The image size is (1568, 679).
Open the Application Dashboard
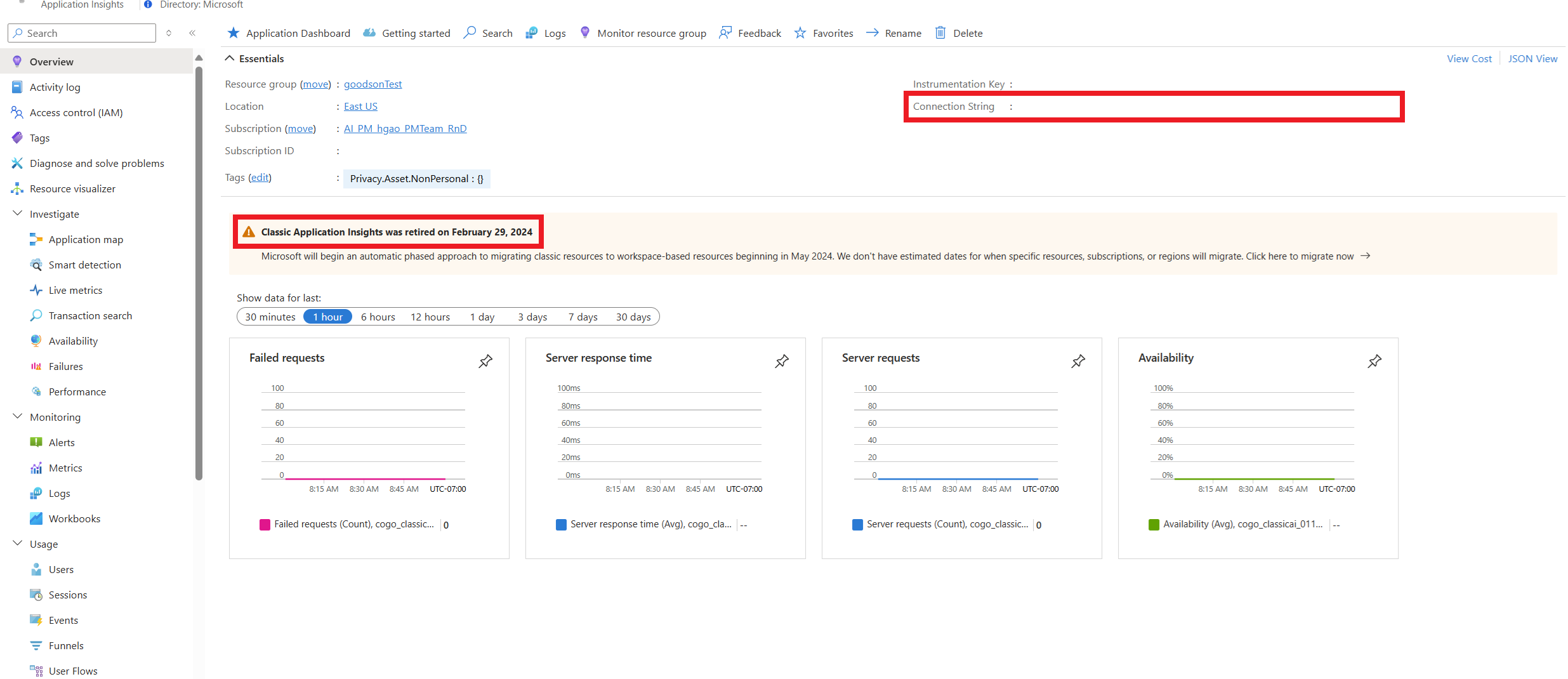(298, 33)
